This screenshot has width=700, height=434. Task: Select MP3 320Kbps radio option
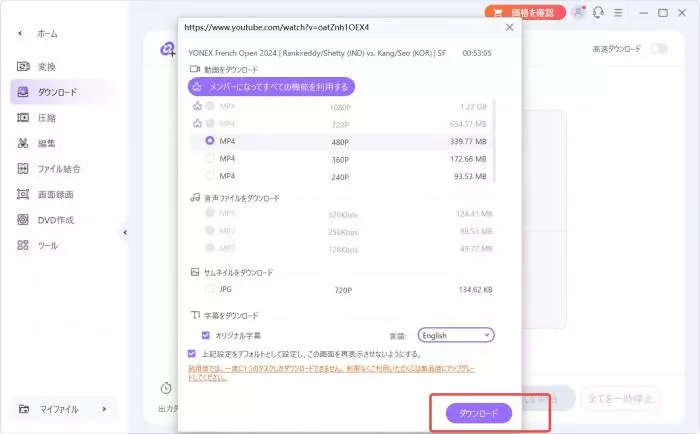pos(210,213)
